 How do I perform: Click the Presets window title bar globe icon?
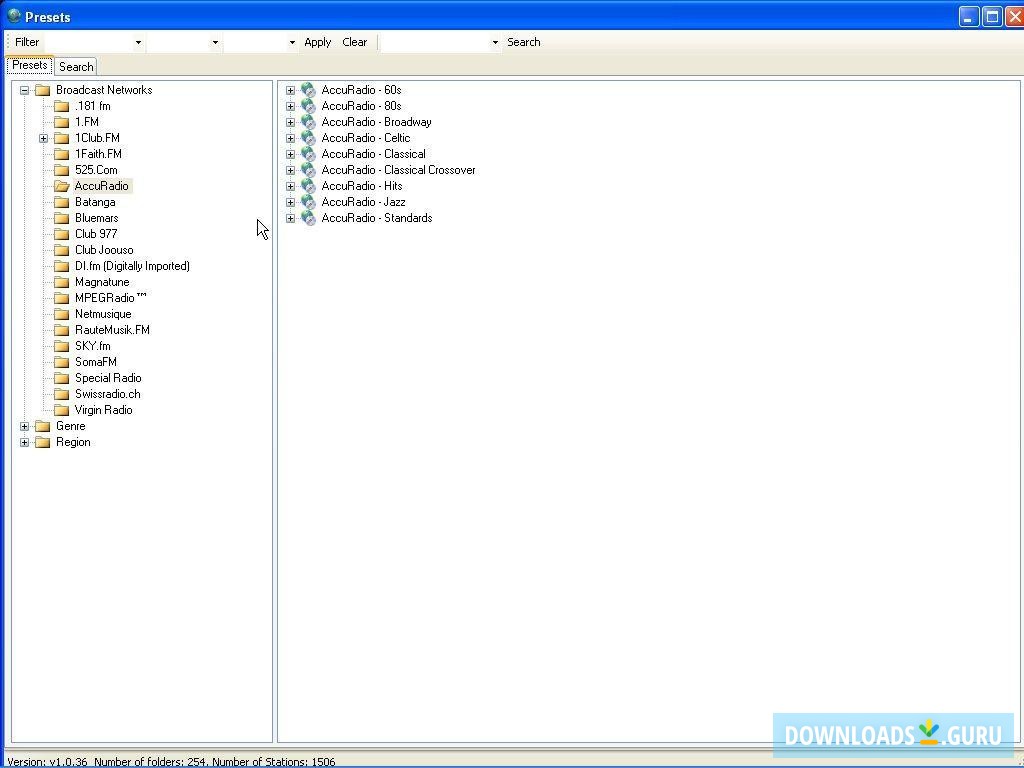(x=14, y=16)
